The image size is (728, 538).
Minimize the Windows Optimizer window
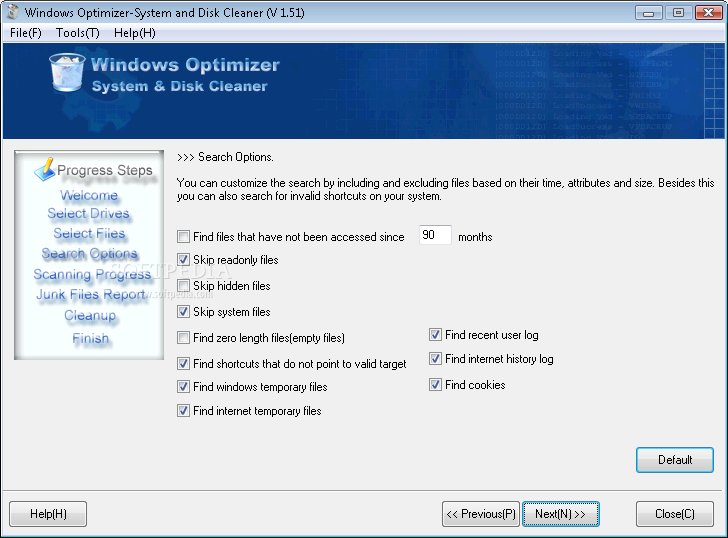(649, 13)
